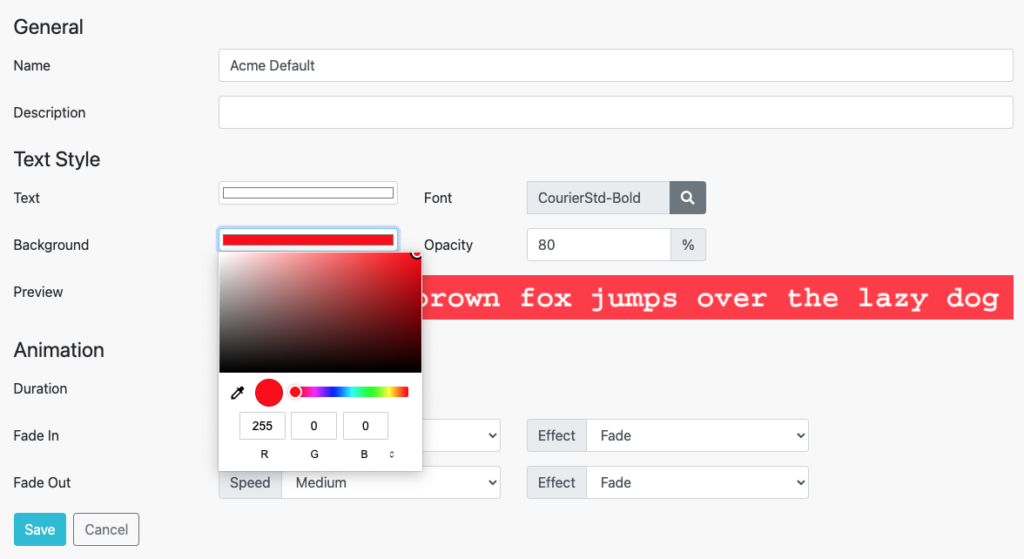
Task: Click the Fade In row label
Action: [x=36, y=436]
